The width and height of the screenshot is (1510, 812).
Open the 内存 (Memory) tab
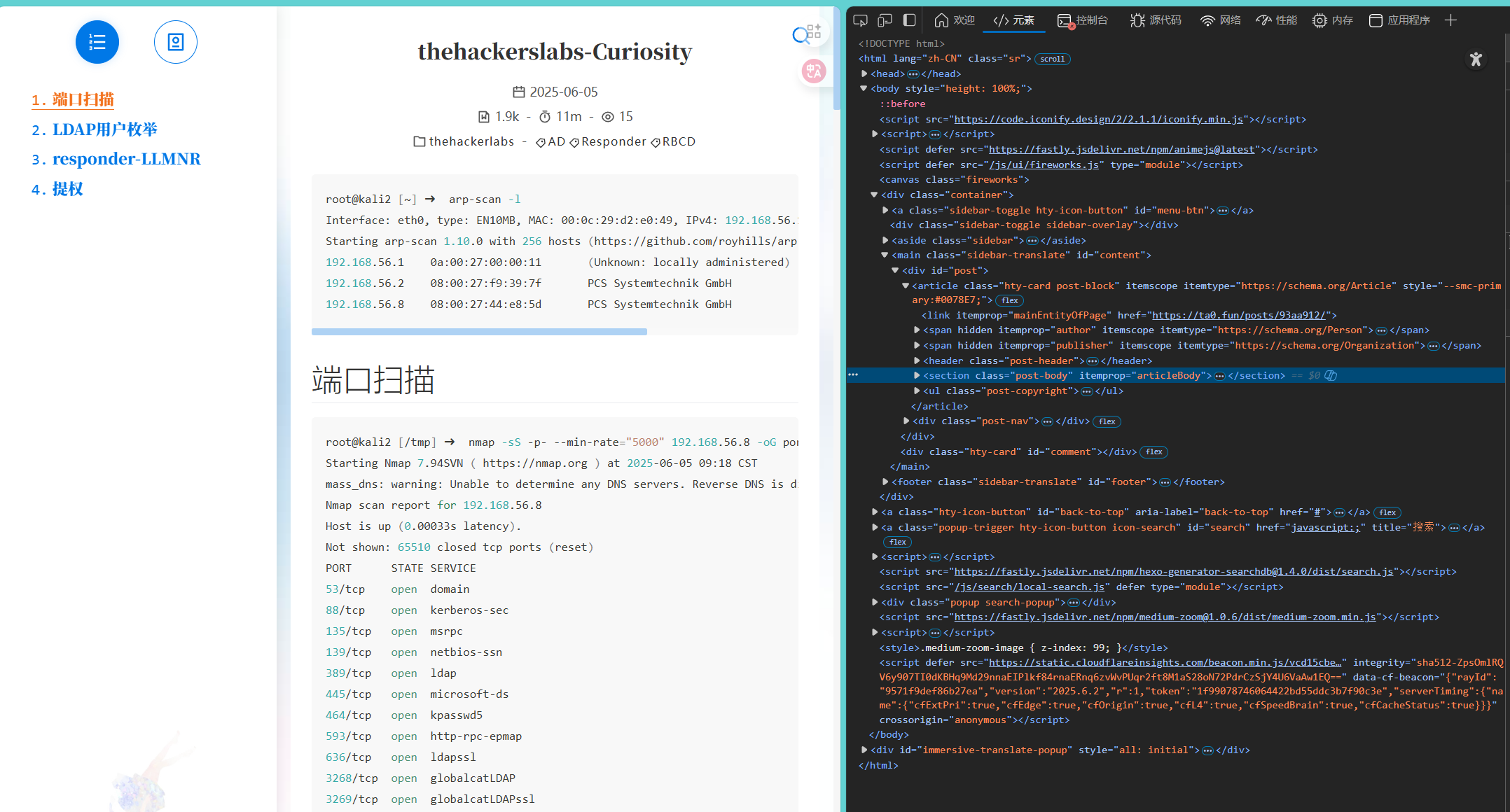point(1333,20)
